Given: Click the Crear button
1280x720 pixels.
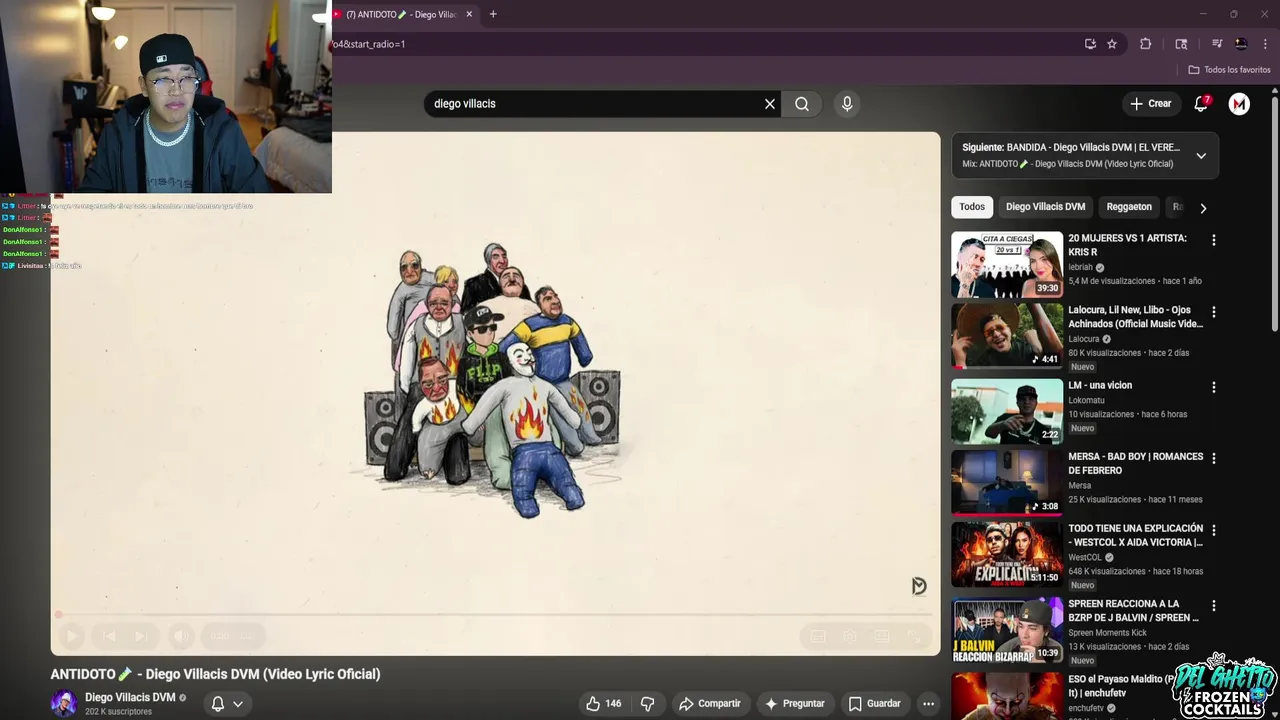Looking at the screenshot, I should click(1150, 104).
